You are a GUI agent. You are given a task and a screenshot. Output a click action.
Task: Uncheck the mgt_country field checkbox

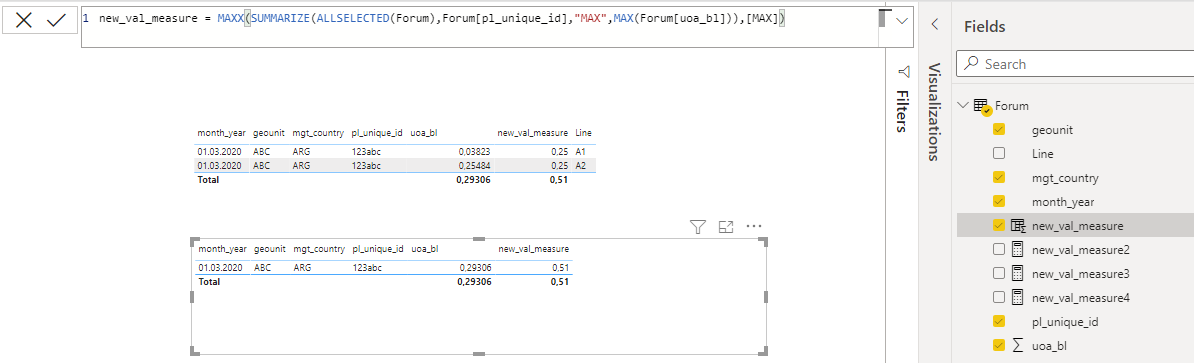[999, 178]
